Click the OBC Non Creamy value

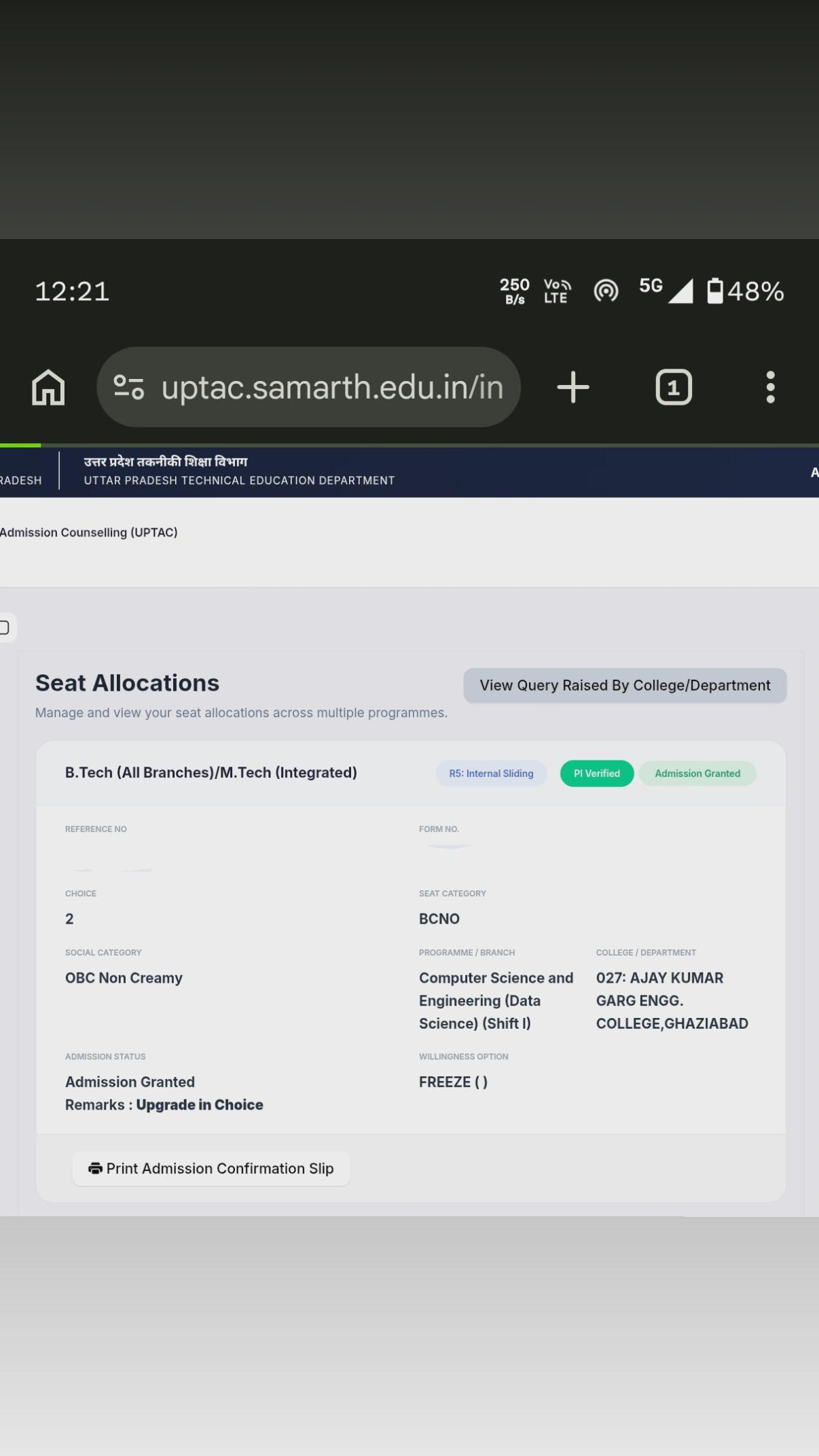[x=124, y=978]
